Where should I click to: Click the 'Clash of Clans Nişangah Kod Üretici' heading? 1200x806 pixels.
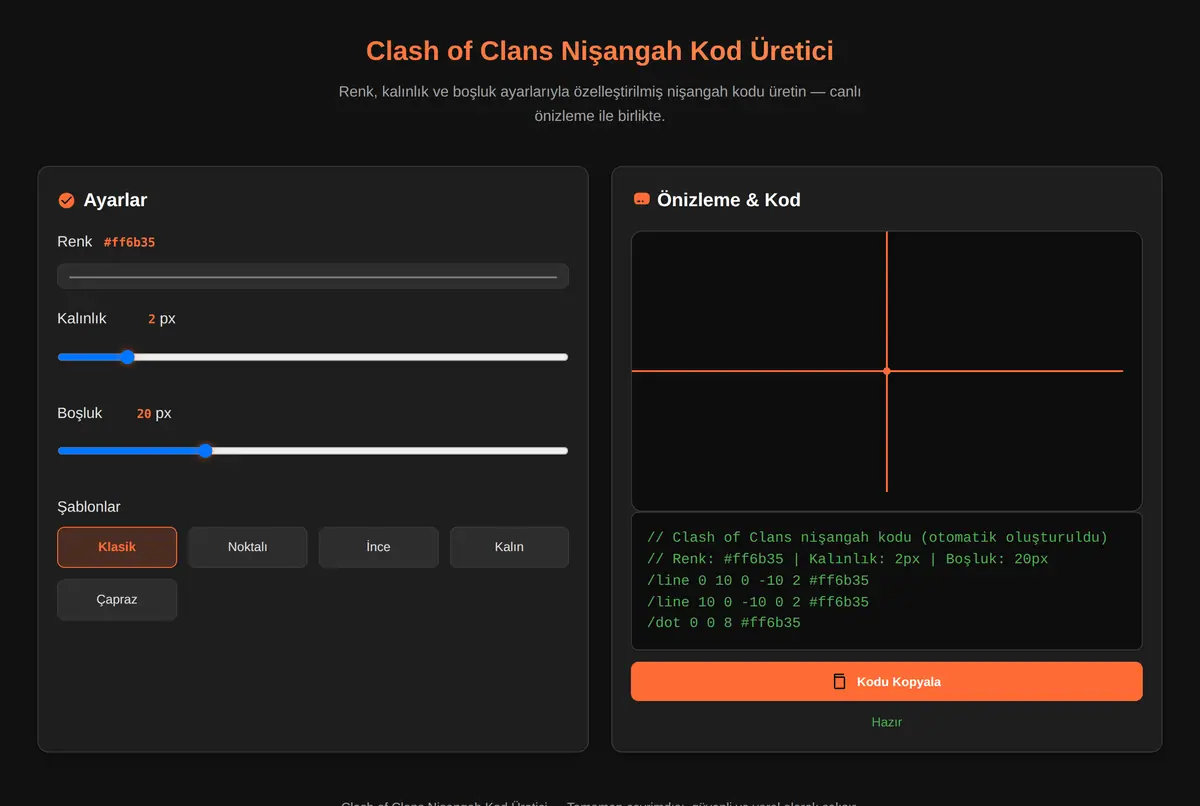pos(600,51)
